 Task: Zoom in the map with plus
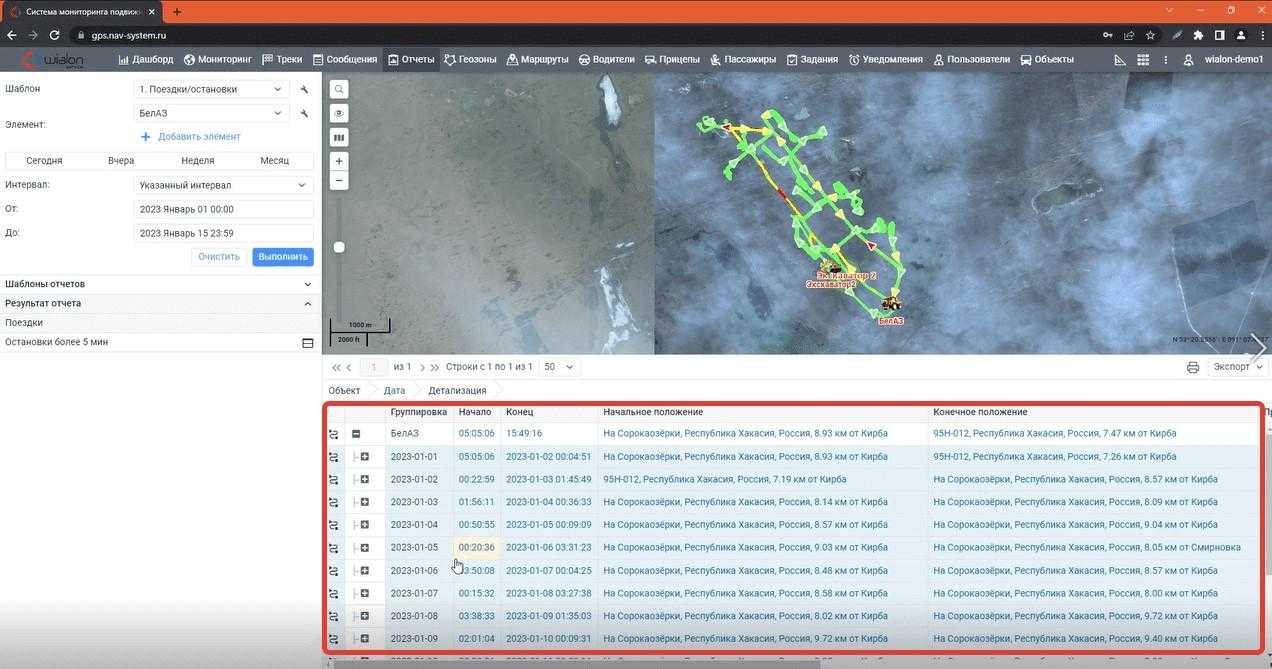point(340,161)
